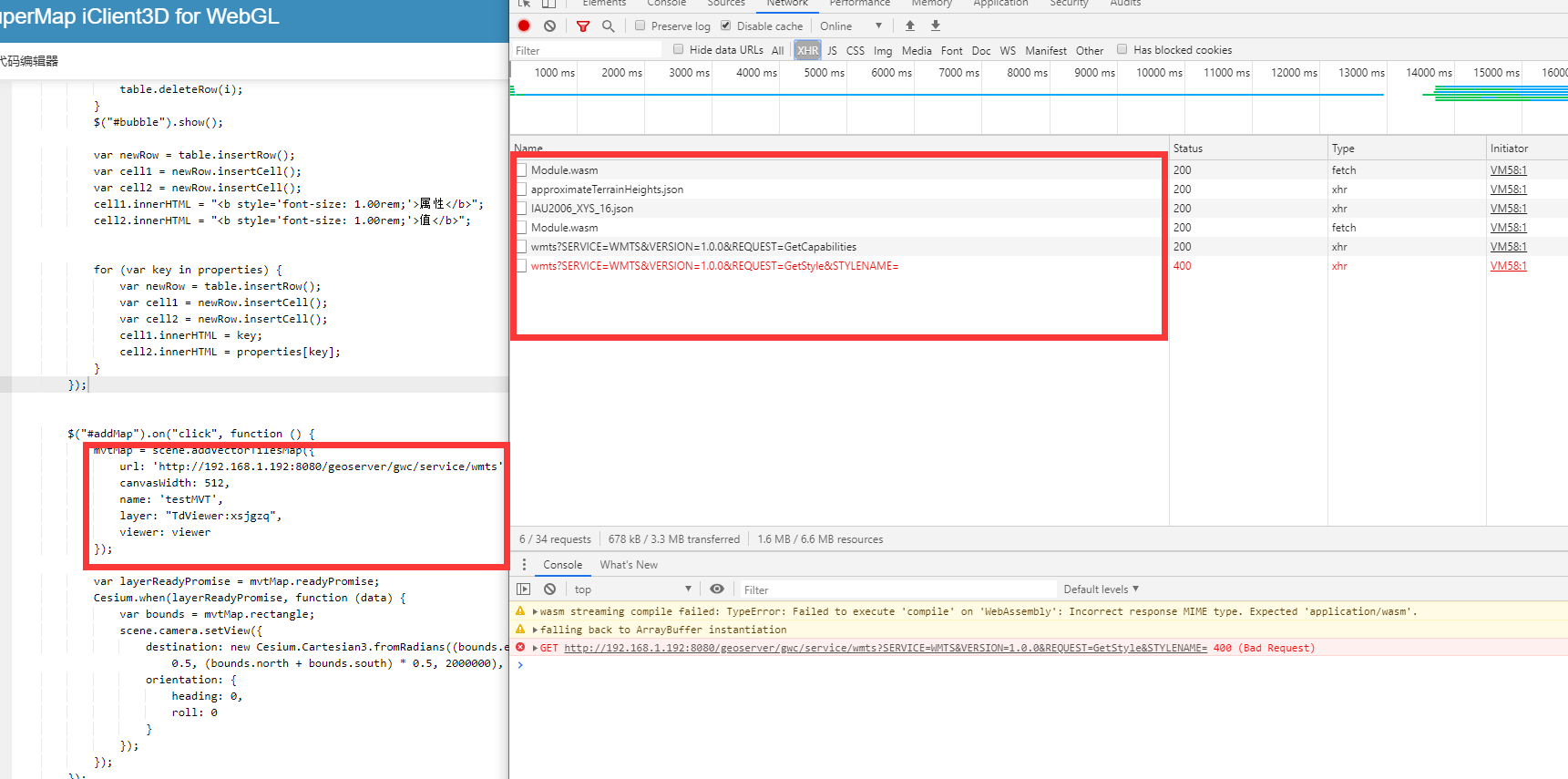Select the XHR resource type filter
Image resolution: width=1568 pixels, height=779 pixels.
coord(807,51)
